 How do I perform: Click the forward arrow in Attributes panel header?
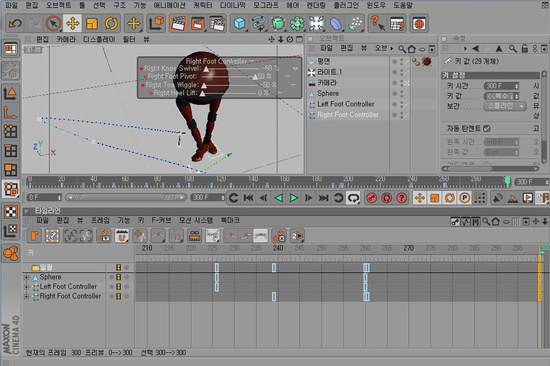(x=465, y=48)
